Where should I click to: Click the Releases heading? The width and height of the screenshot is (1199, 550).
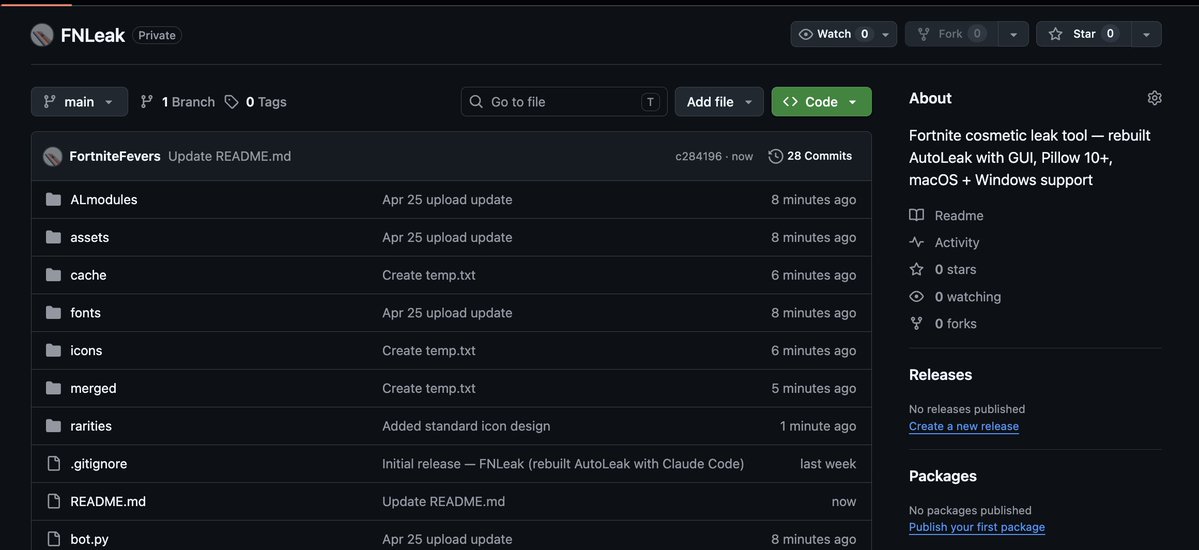coord(941,375)
